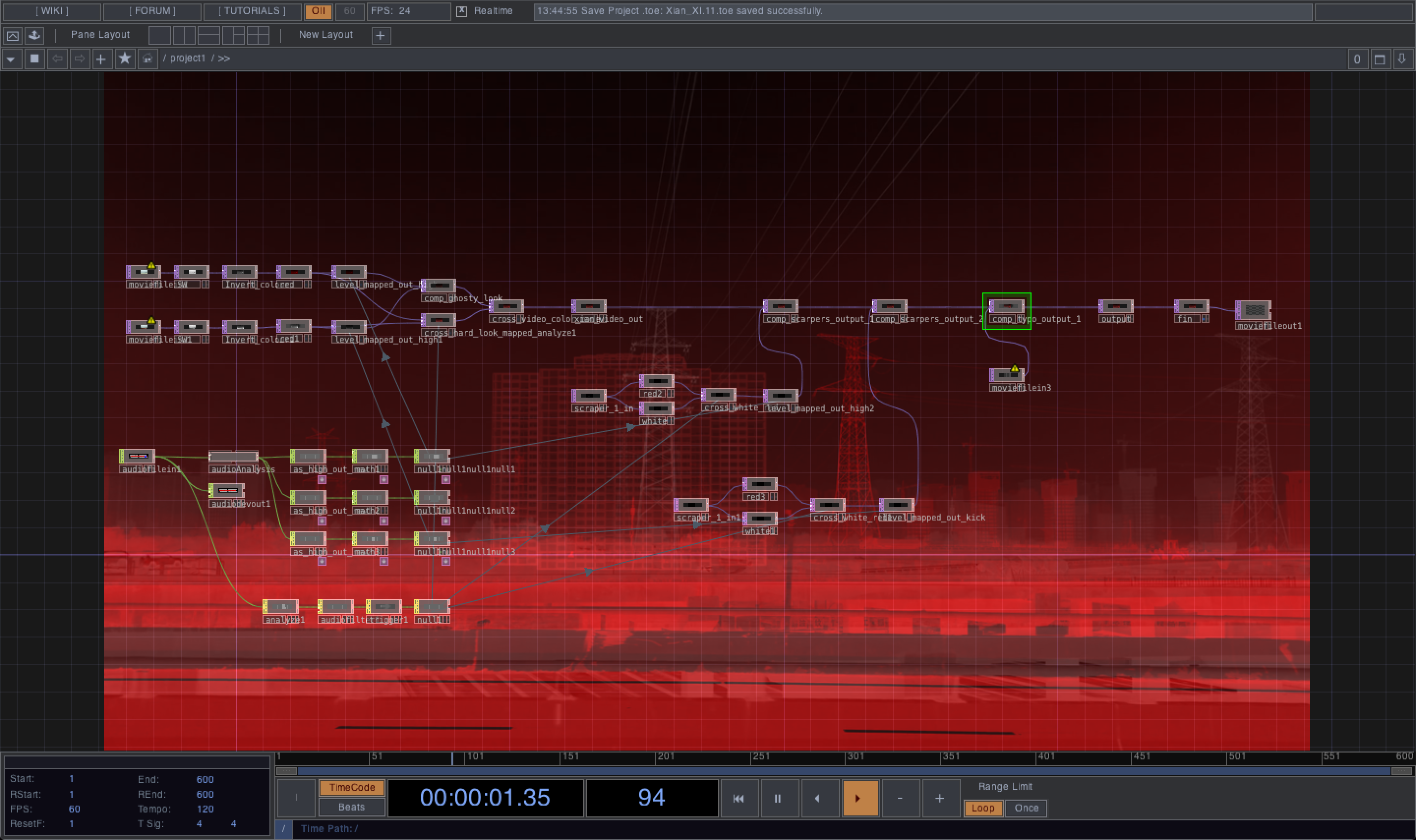This screenshot has height=840, width=1416.
Task: Select the audiodevout1 node
Action: 227,490
